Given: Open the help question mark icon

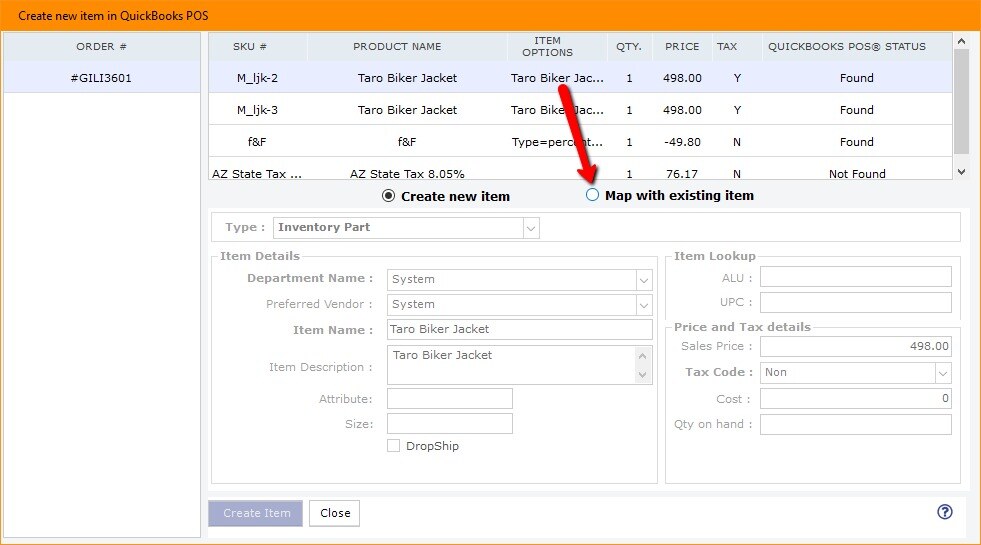Looking at the screenshot, I should pyautogui.click(x=945, y=512).
